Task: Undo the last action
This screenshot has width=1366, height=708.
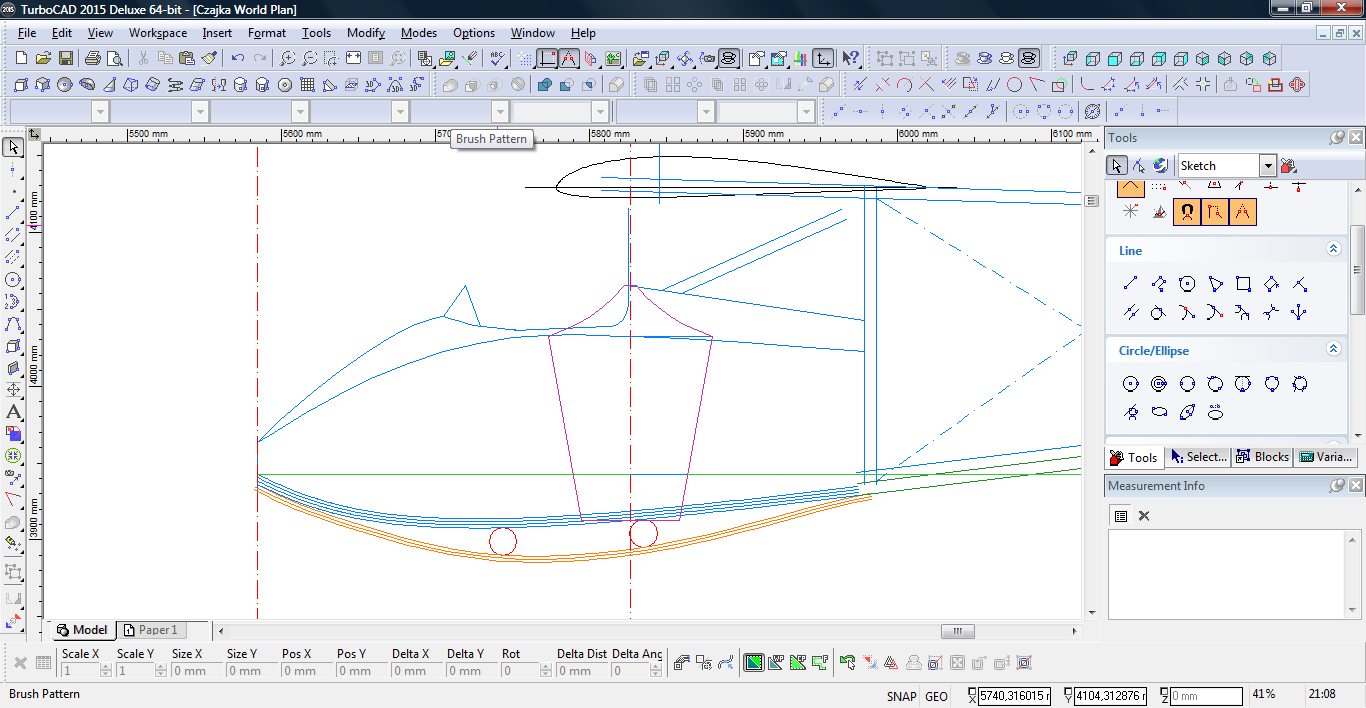Action: click(x=238, y=59)
